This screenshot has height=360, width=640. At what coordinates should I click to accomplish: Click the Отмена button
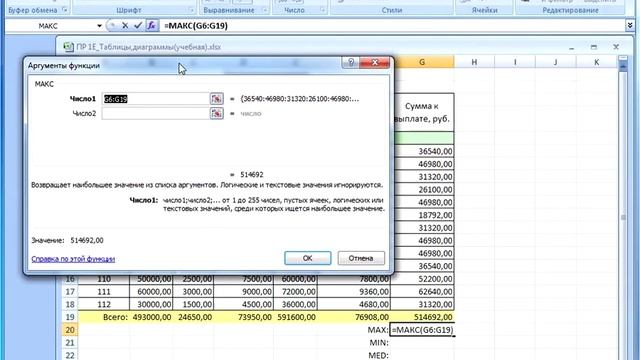click(x=361, y=258)
